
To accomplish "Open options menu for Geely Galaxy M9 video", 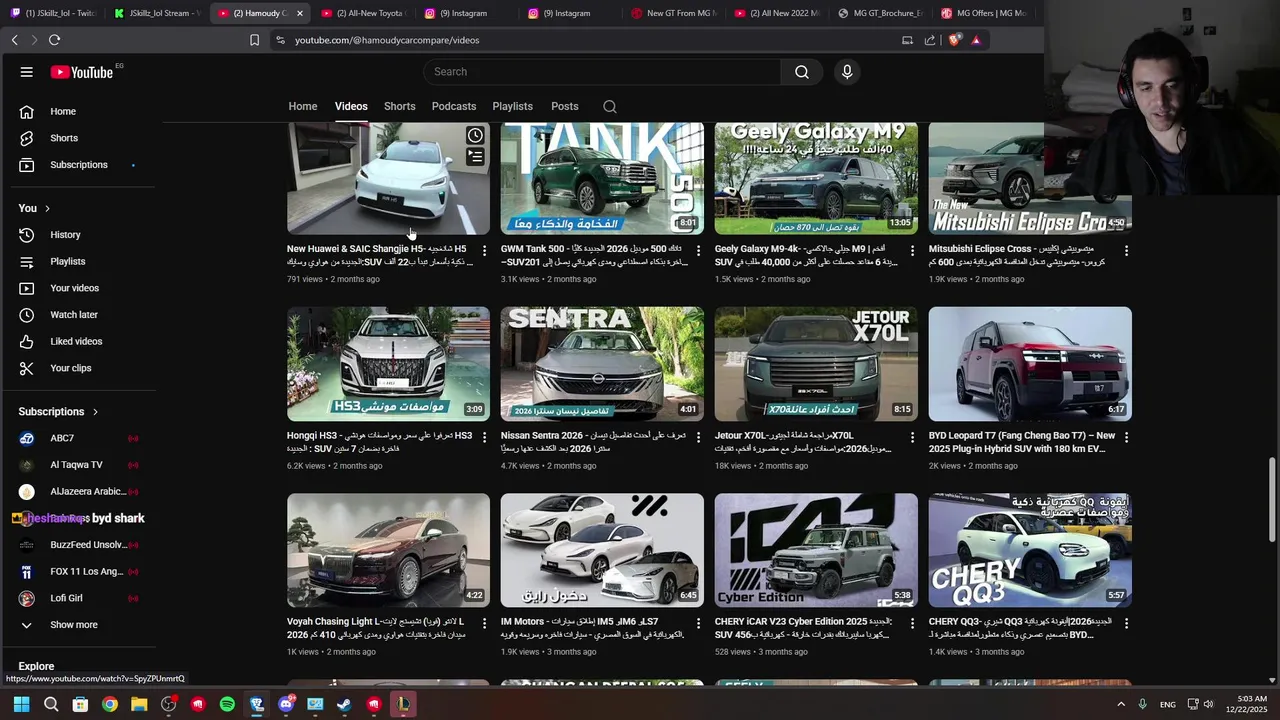I will tap(913, 251).
